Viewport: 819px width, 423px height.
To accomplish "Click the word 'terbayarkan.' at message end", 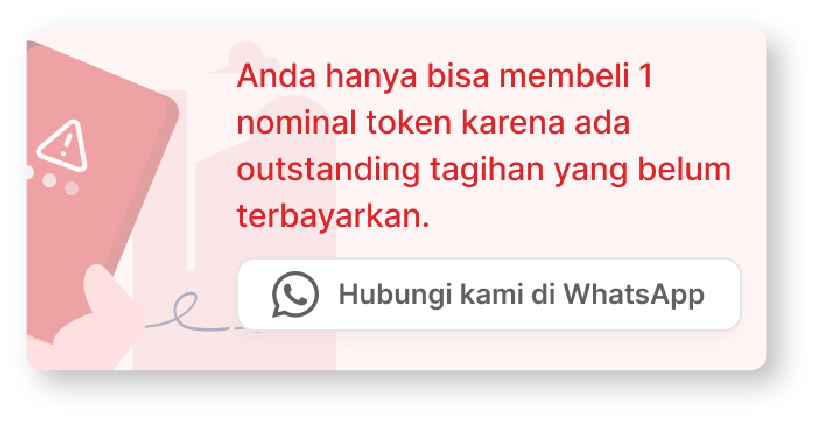I will pyautogui.click(x=333, y=216).
